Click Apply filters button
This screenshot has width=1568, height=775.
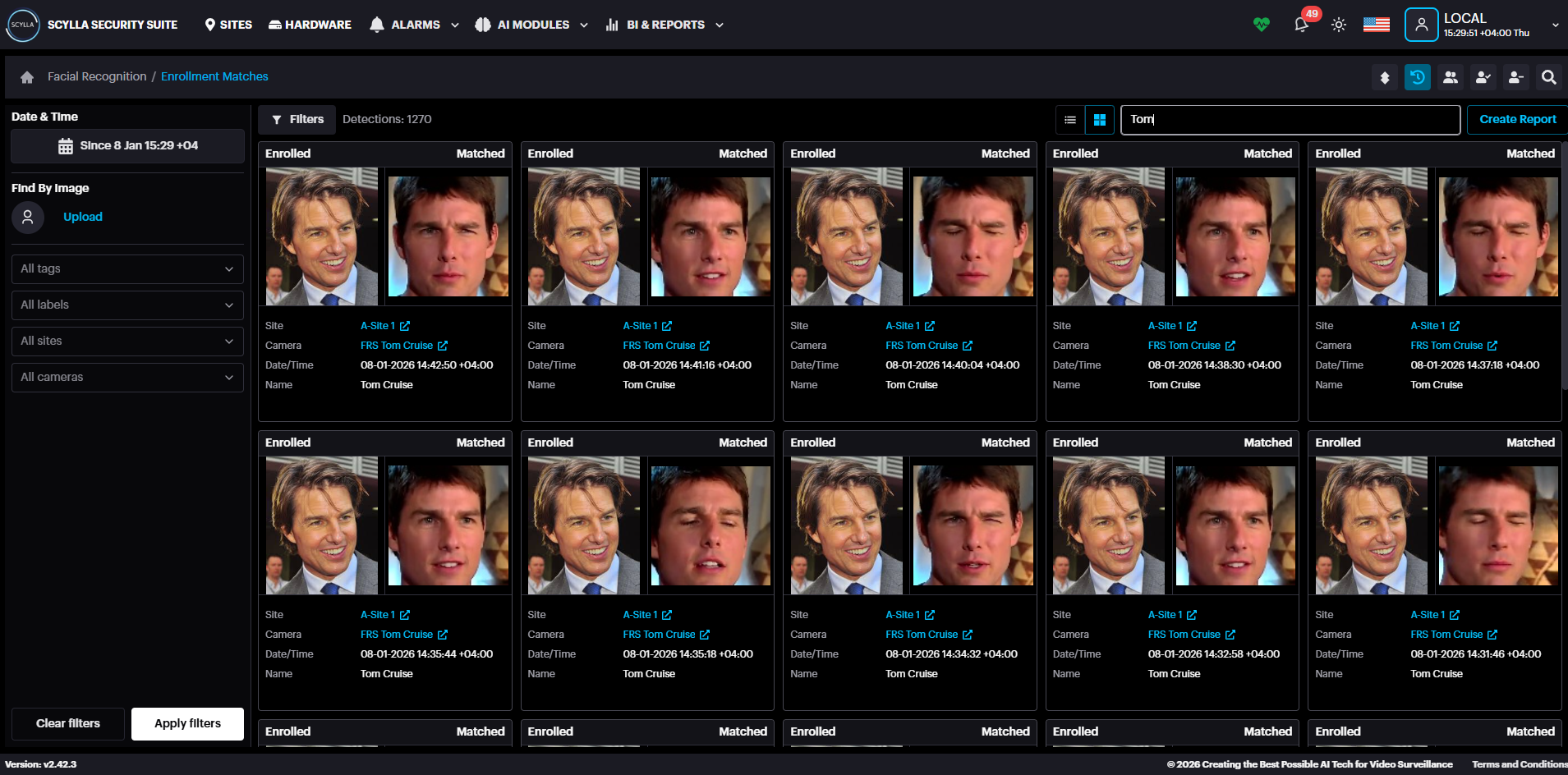(187, 723)
